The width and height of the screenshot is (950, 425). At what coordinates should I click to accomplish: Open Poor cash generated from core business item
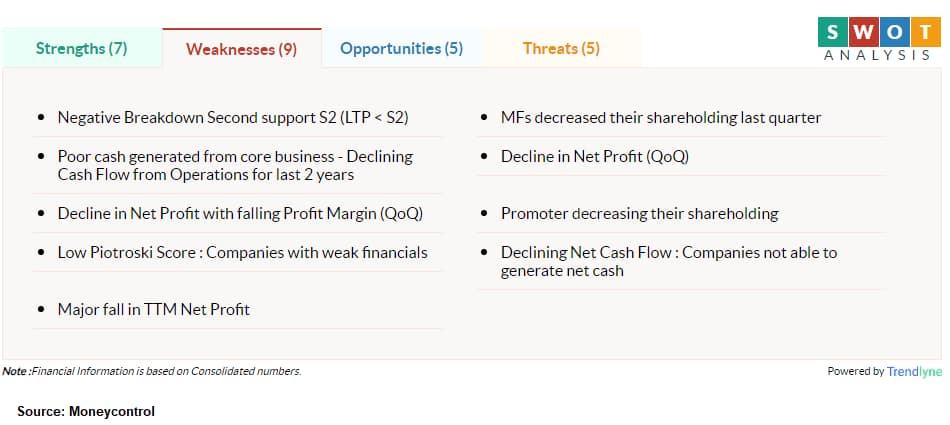coord(237,166)
